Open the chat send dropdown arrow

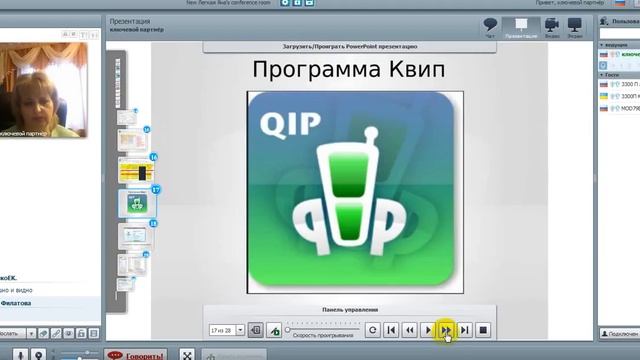point(31,333)
